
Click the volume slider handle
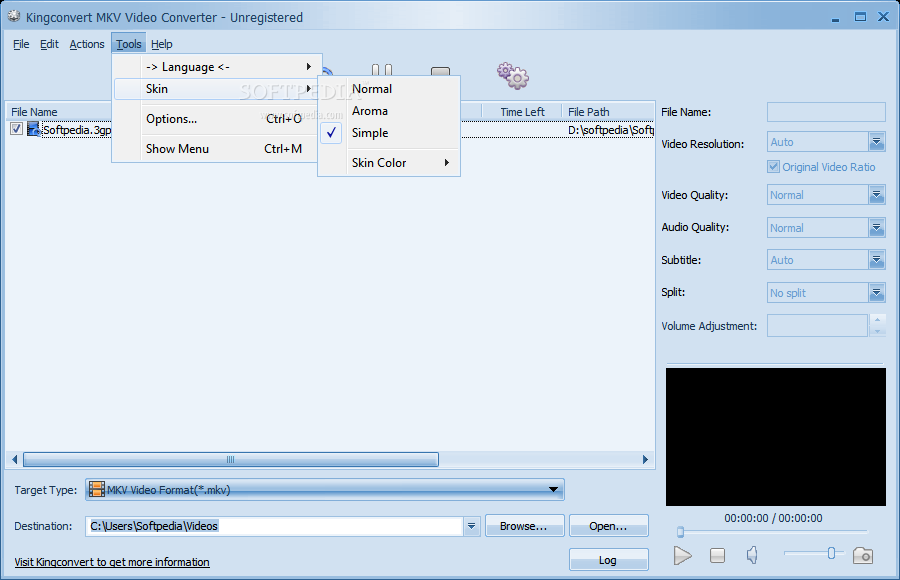click(831, 553)
